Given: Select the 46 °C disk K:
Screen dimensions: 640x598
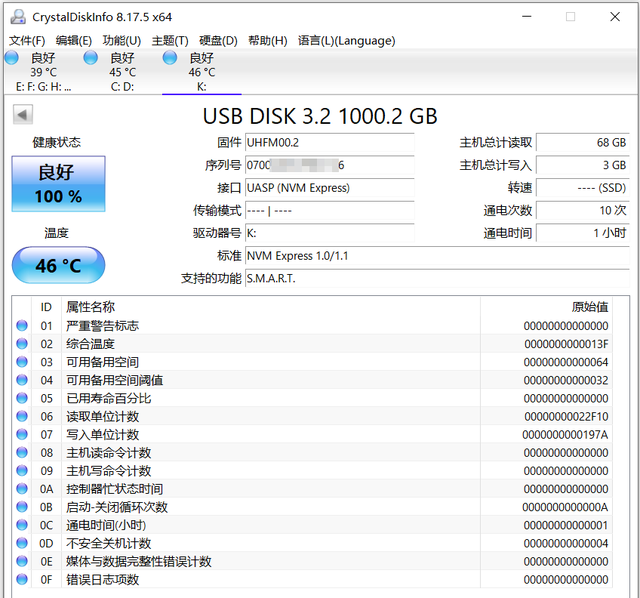Looking at the screenshot, I should tap(202, 72).
